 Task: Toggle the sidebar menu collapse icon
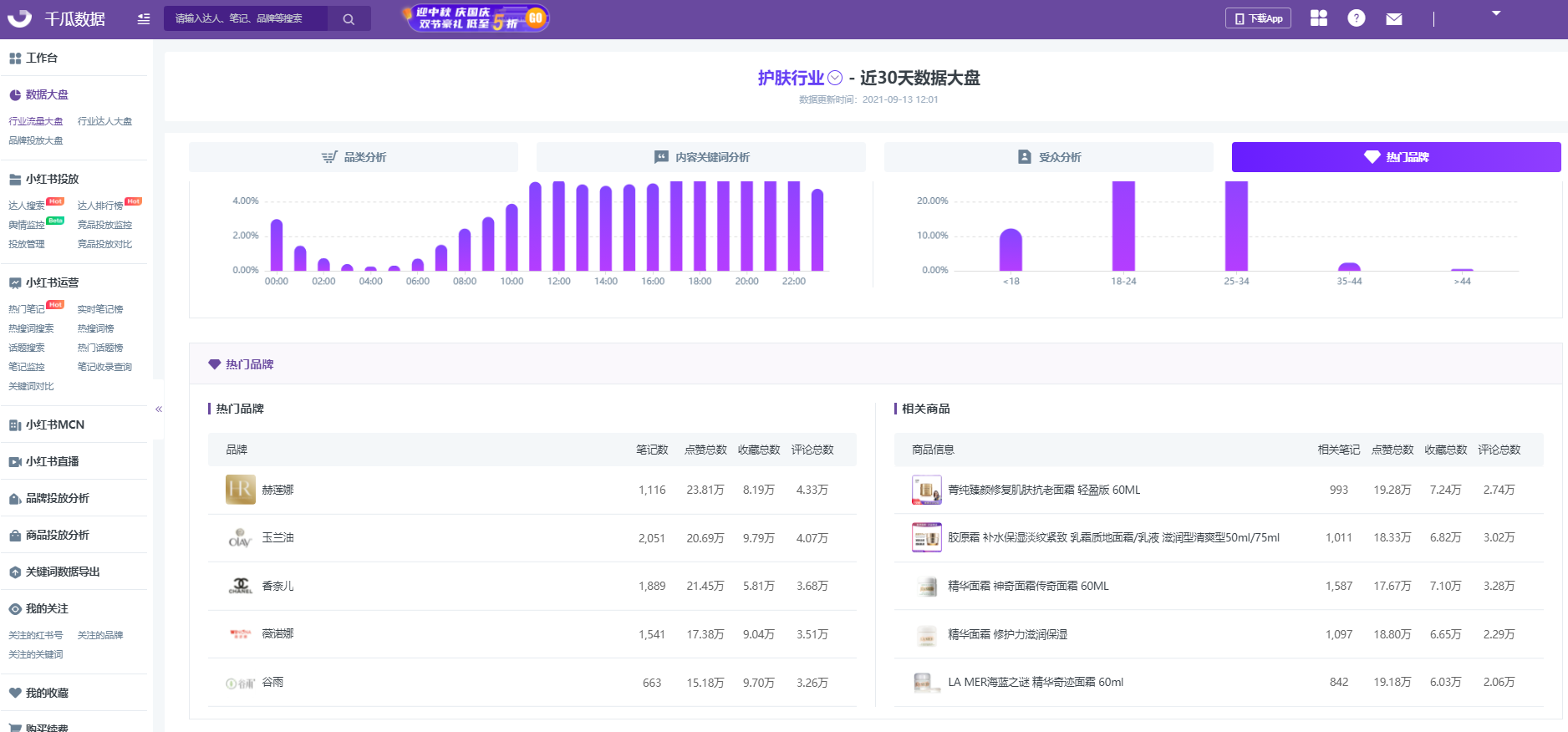[144, 19]
